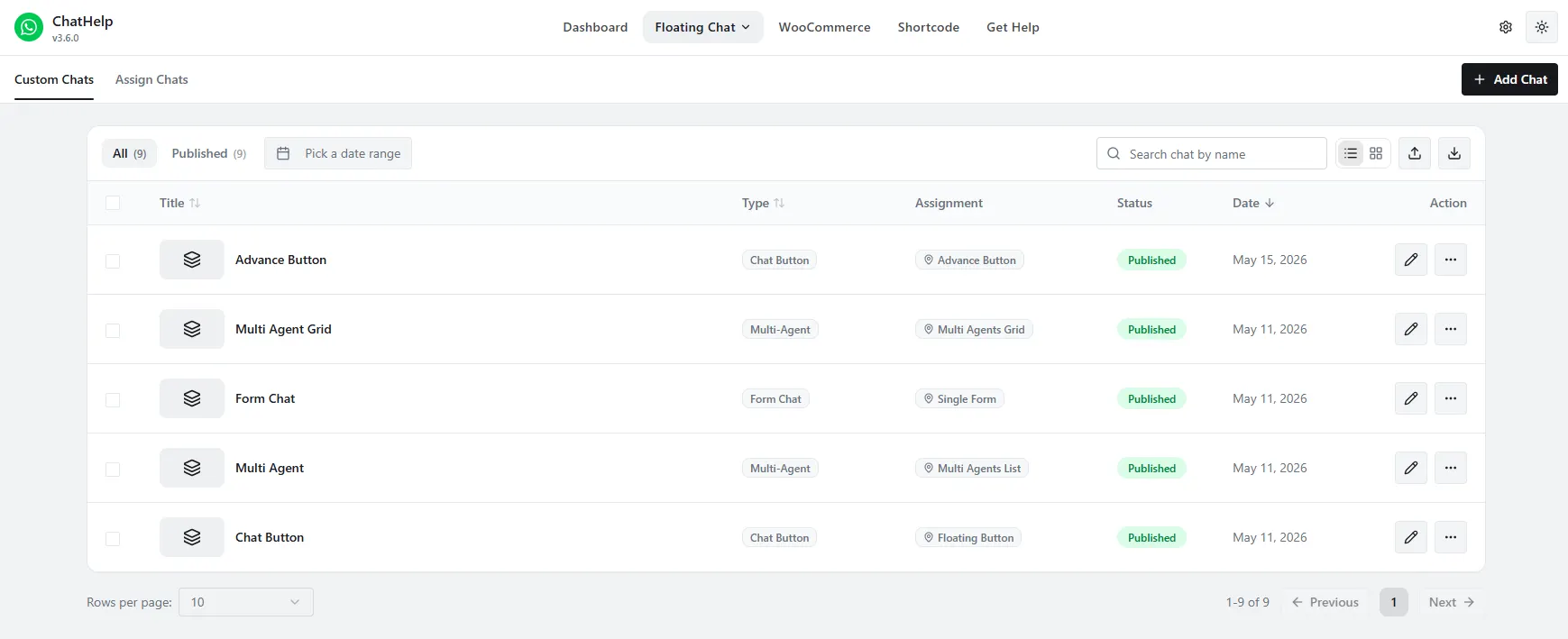Toggle the light/dark theme sun icon
Screen dimensions: 1568x639
pos(1542,27)
